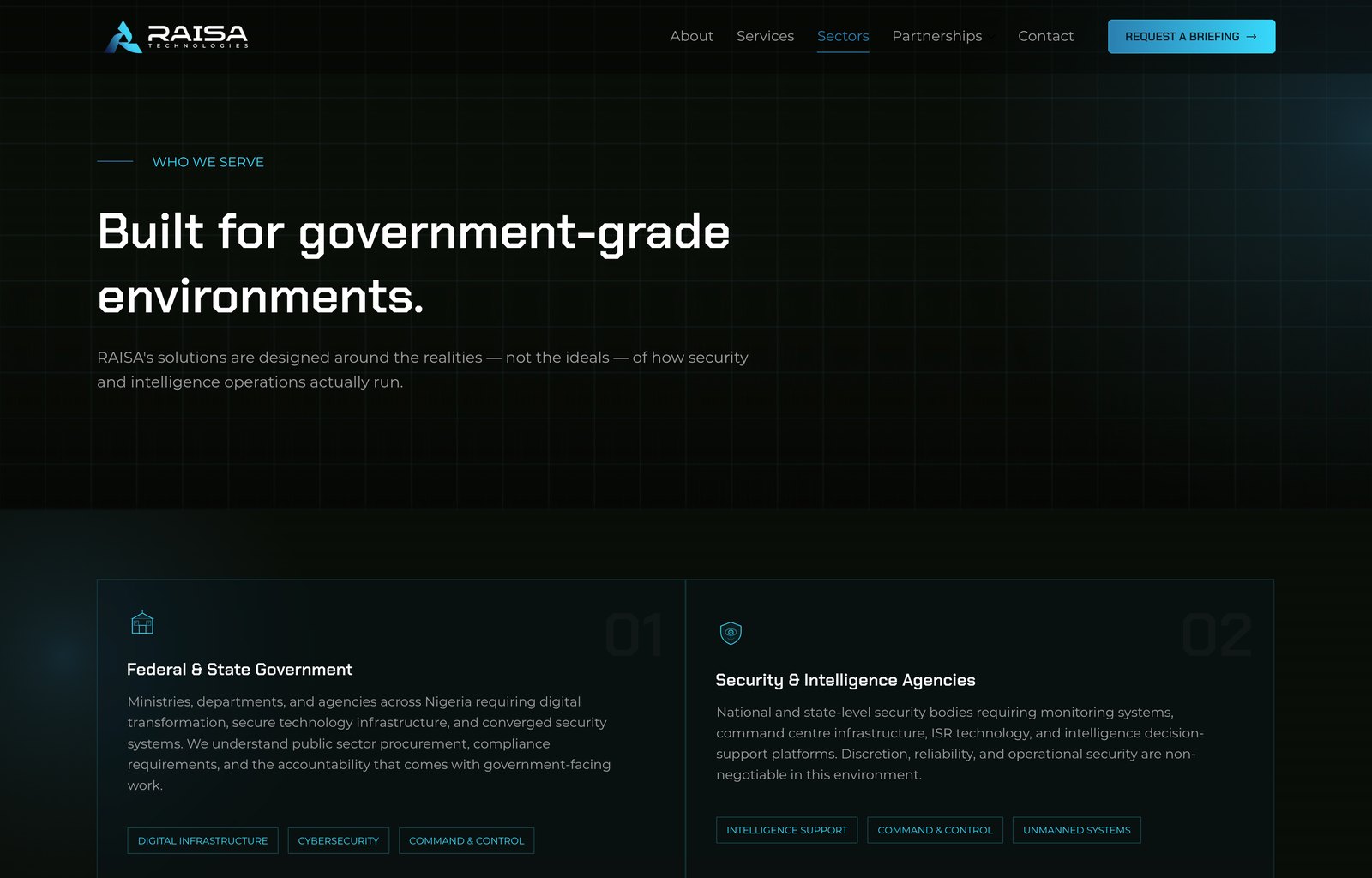
Task: Click the RAISA Technologies logo
Action: tap(176, 37)
